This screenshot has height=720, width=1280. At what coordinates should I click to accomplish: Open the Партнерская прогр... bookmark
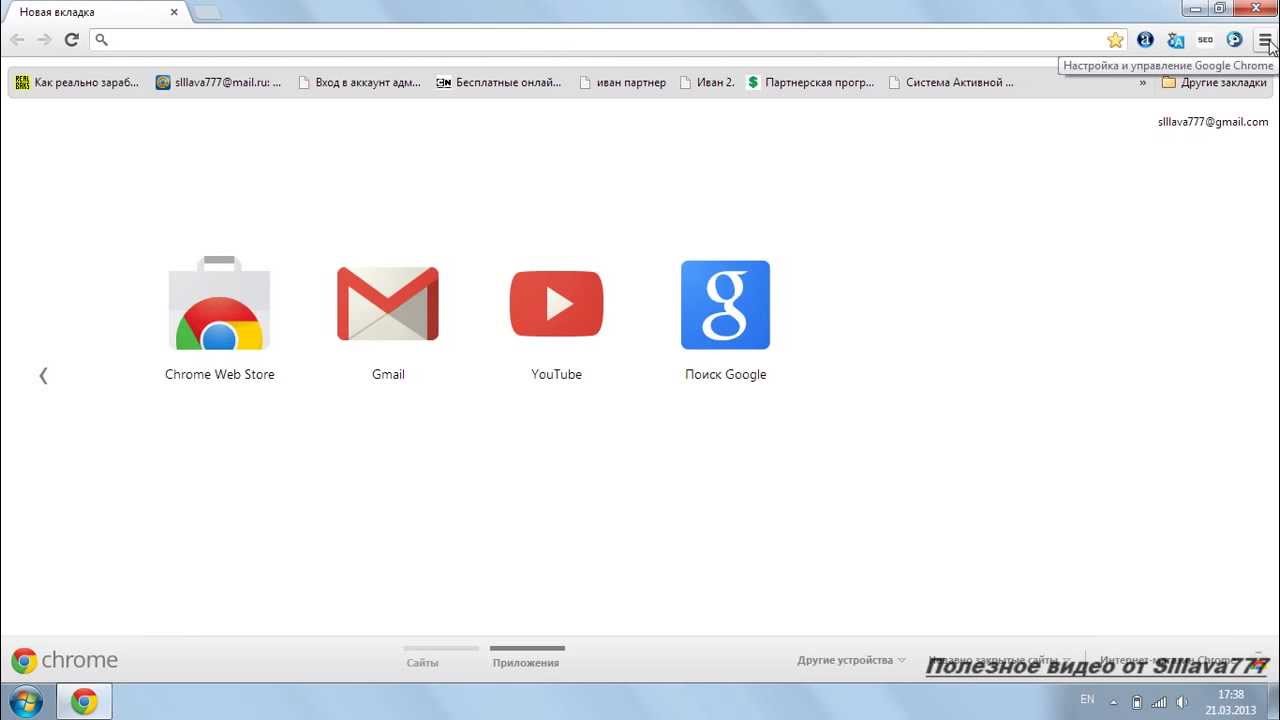click(811, 83)
